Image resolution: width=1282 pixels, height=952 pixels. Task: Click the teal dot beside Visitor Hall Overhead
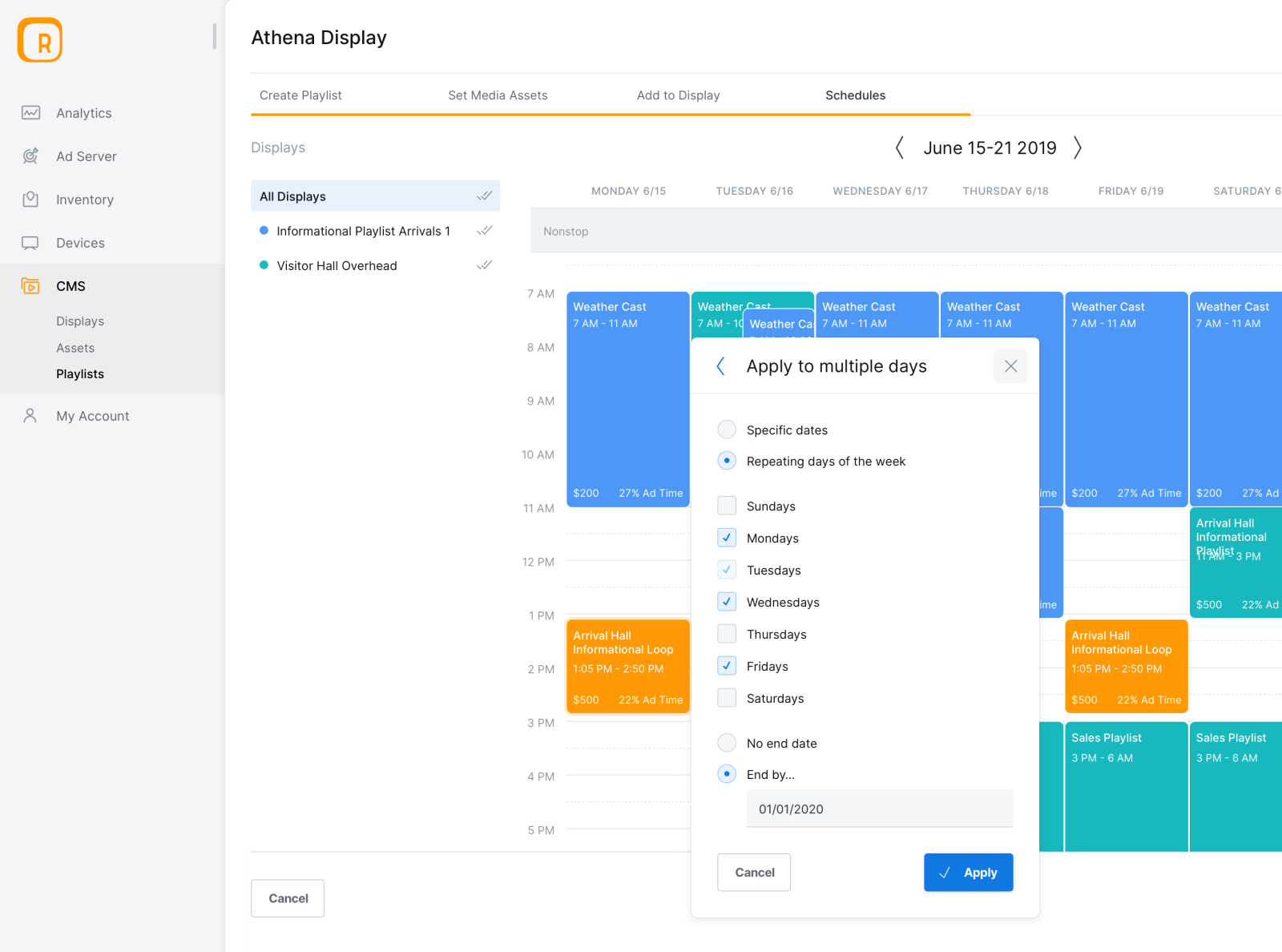point(264,265)
